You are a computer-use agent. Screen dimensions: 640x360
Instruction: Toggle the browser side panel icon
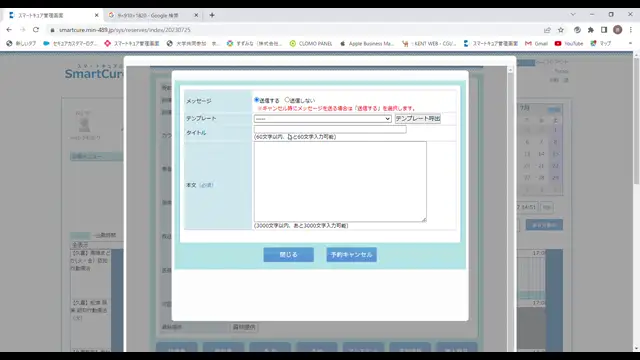[604, 30]
